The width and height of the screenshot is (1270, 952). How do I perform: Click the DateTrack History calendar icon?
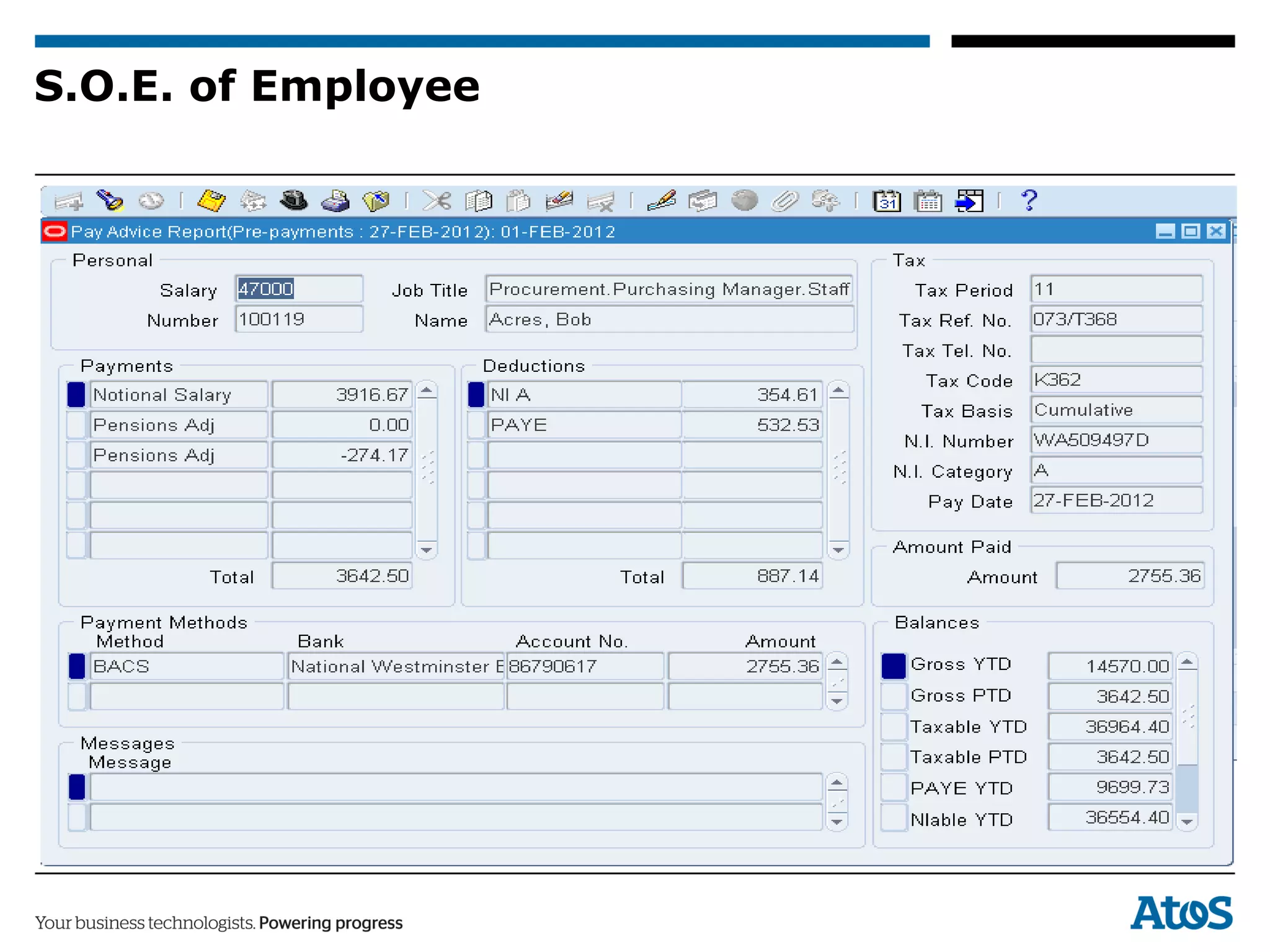point(928,201)
